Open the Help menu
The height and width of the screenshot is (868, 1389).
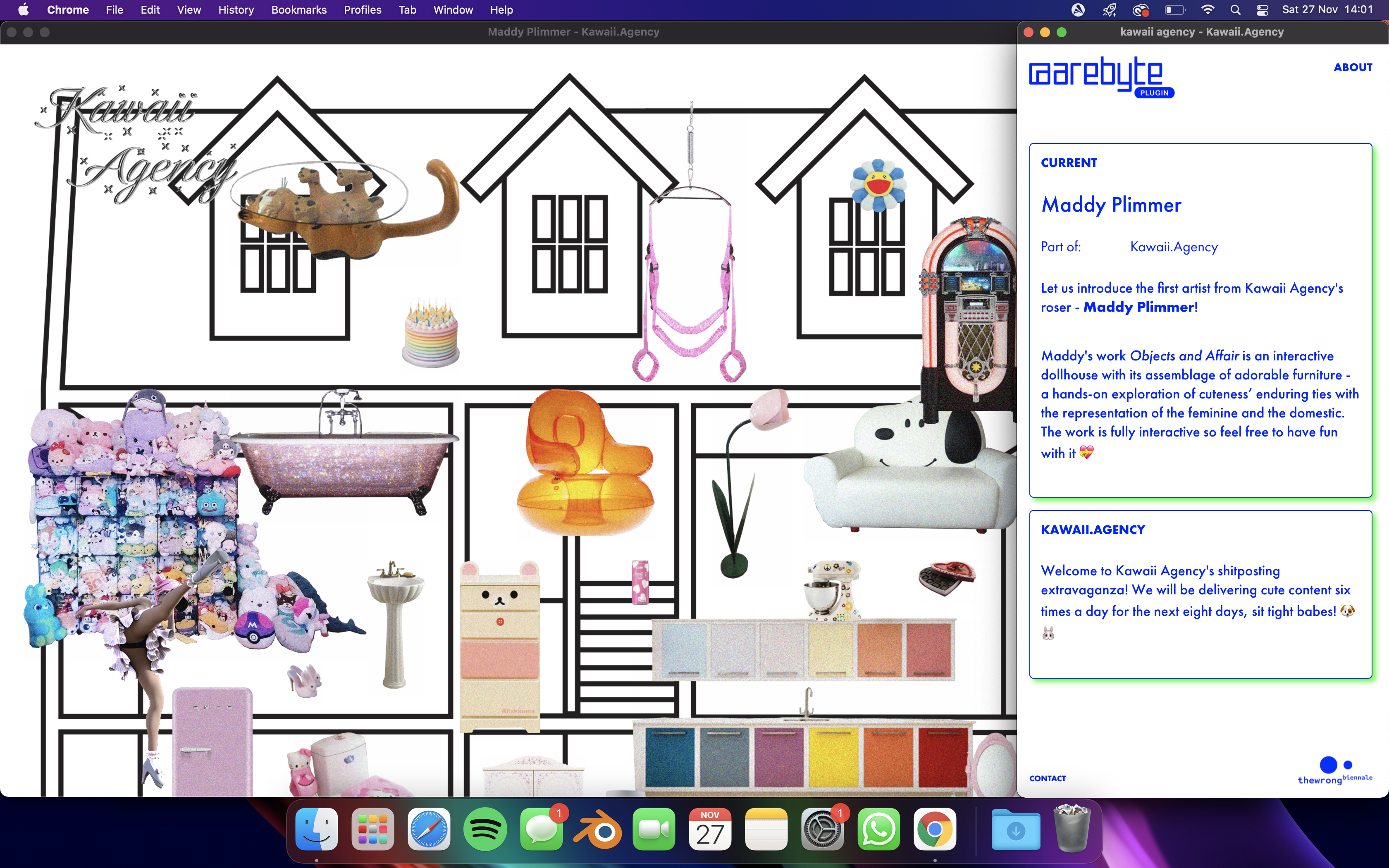(501, 10)
